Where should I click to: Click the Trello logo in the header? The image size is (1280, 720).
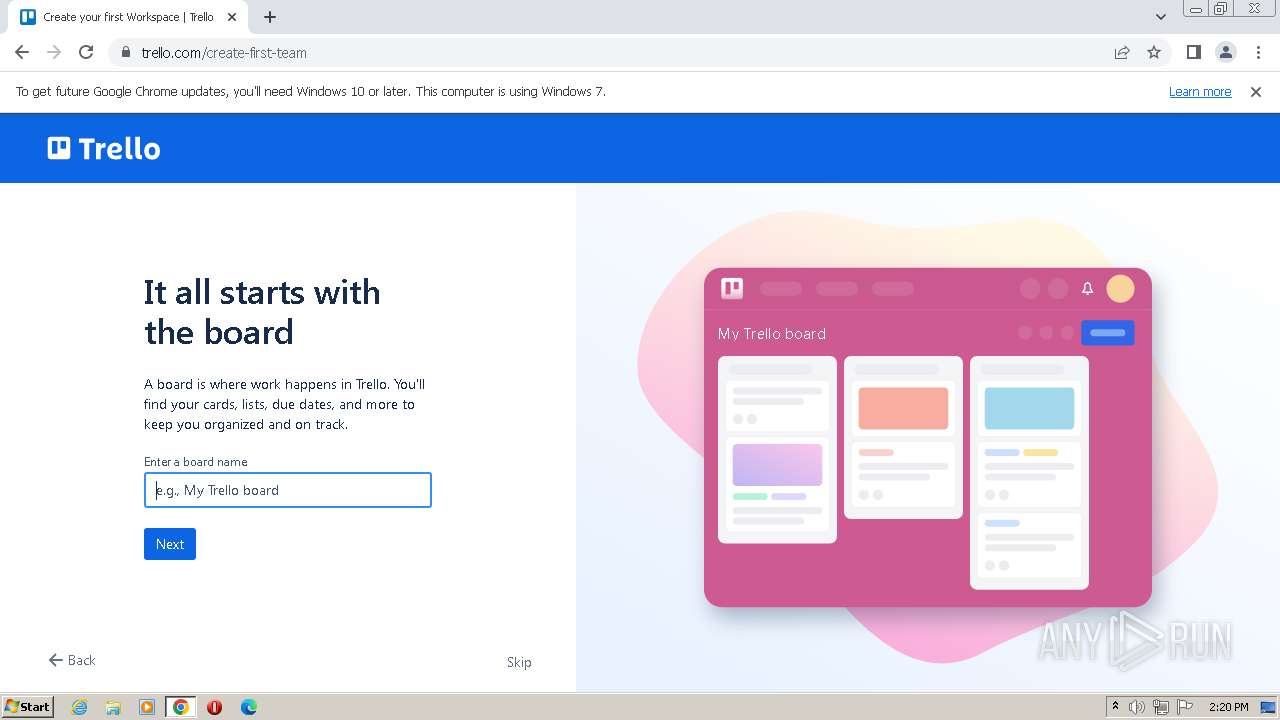[104, 149]
